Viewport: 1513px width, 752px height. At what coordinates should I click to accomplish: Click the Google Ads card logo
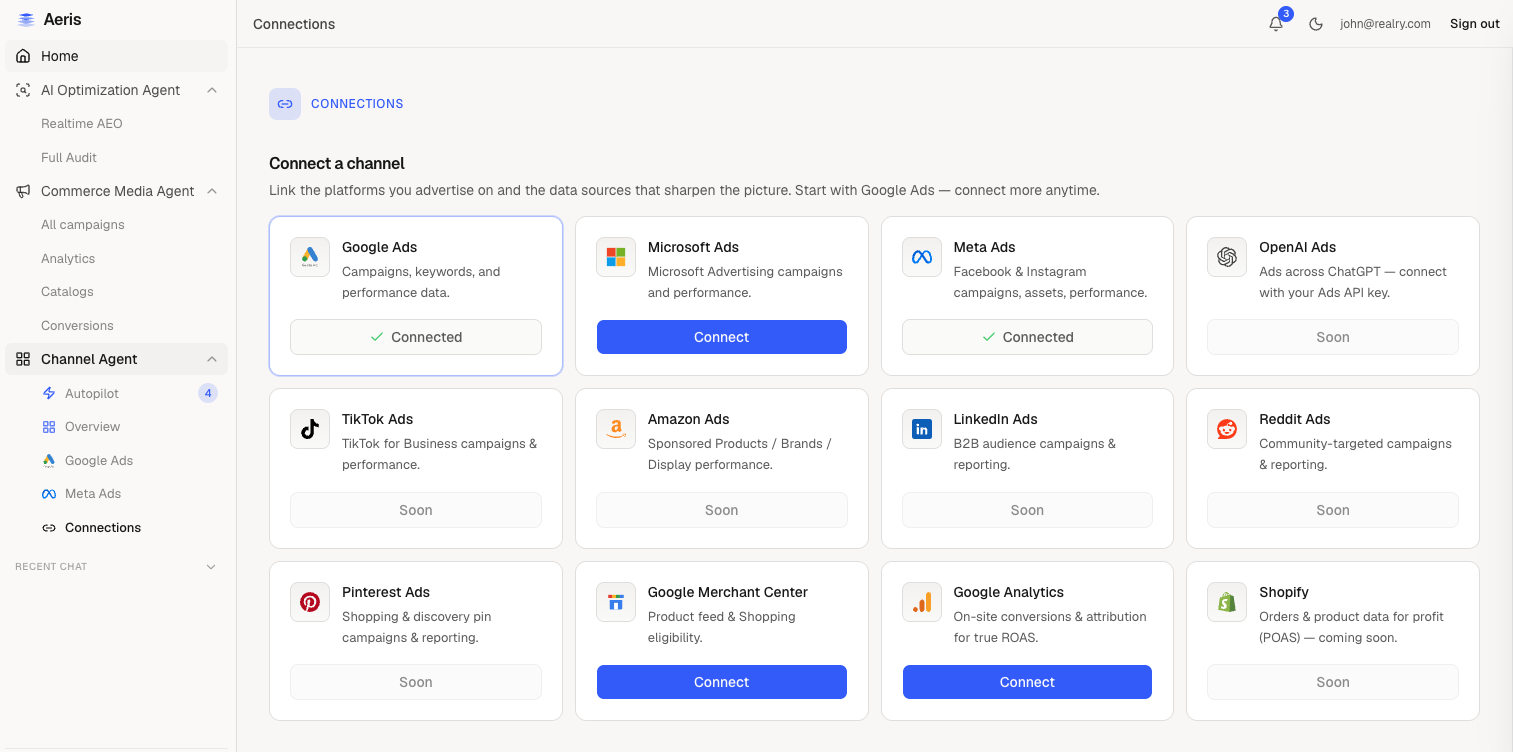pos(310,257)
